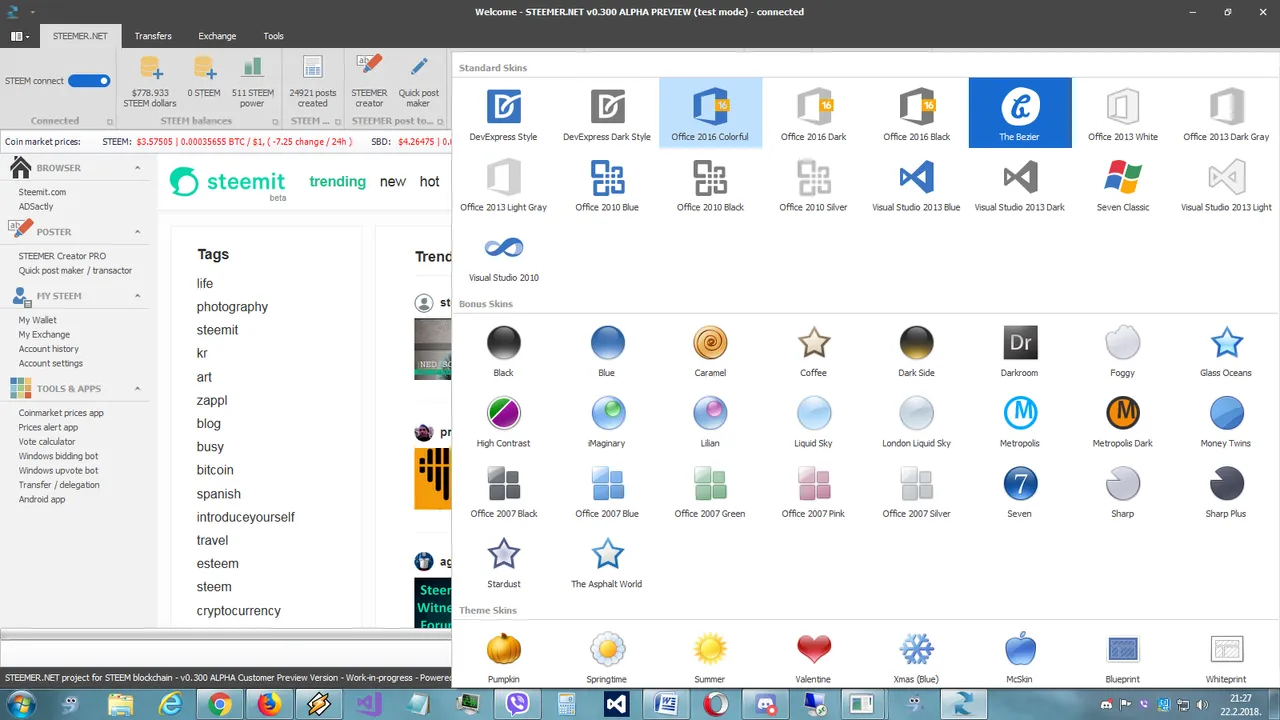Open Steemit.com sidebar link

pyautogui.click(x=42, y=192)
